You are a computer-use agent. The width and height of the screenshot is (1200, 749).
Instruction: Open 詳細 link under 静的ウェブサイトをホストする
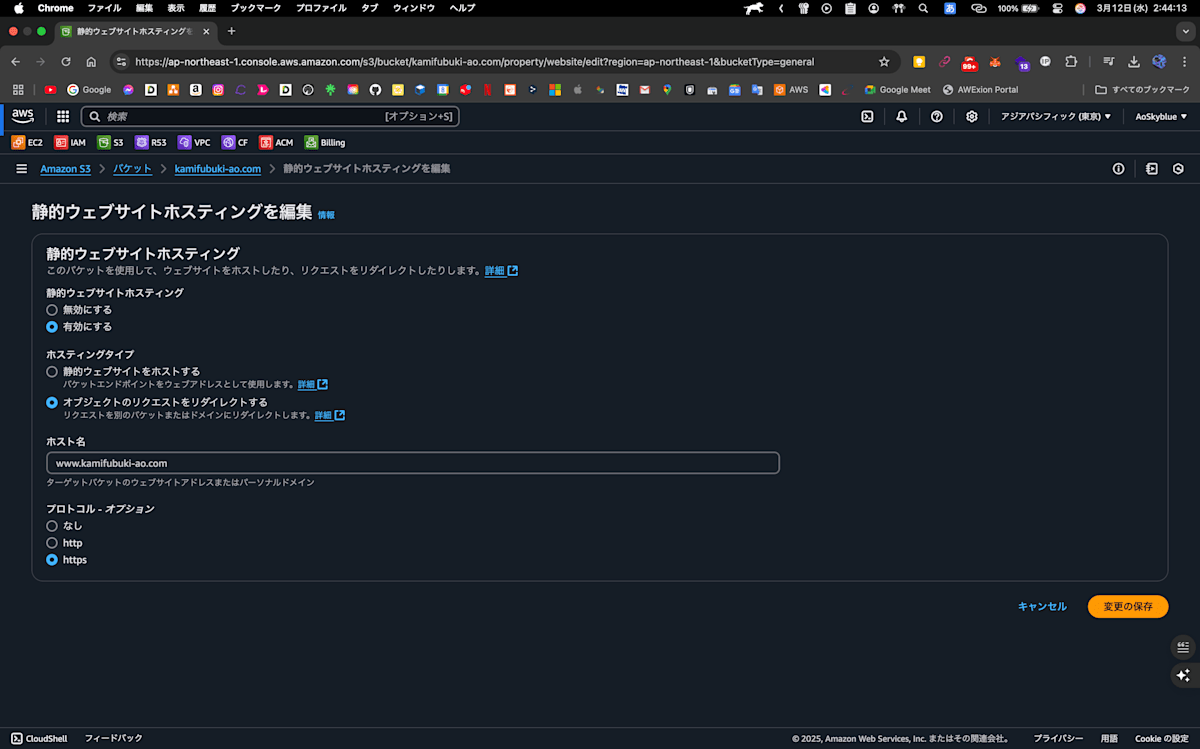[312, 385]
